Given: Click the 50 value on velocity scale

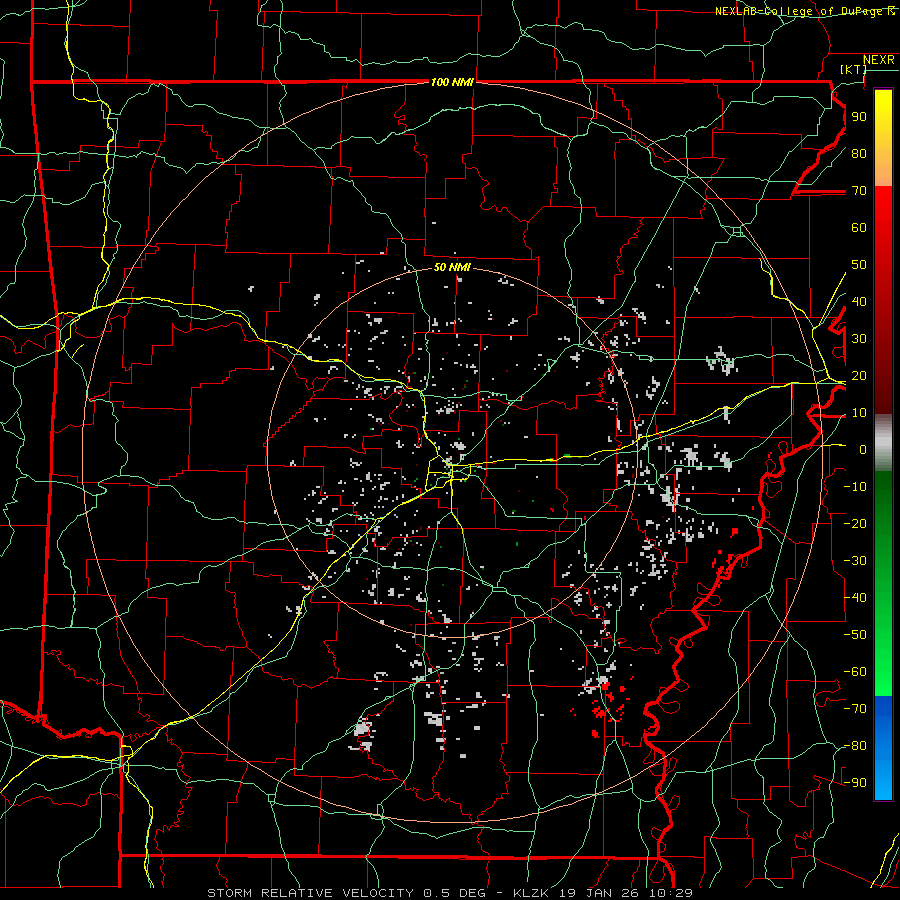Looking at the screenshot, I should click(859, 265).
